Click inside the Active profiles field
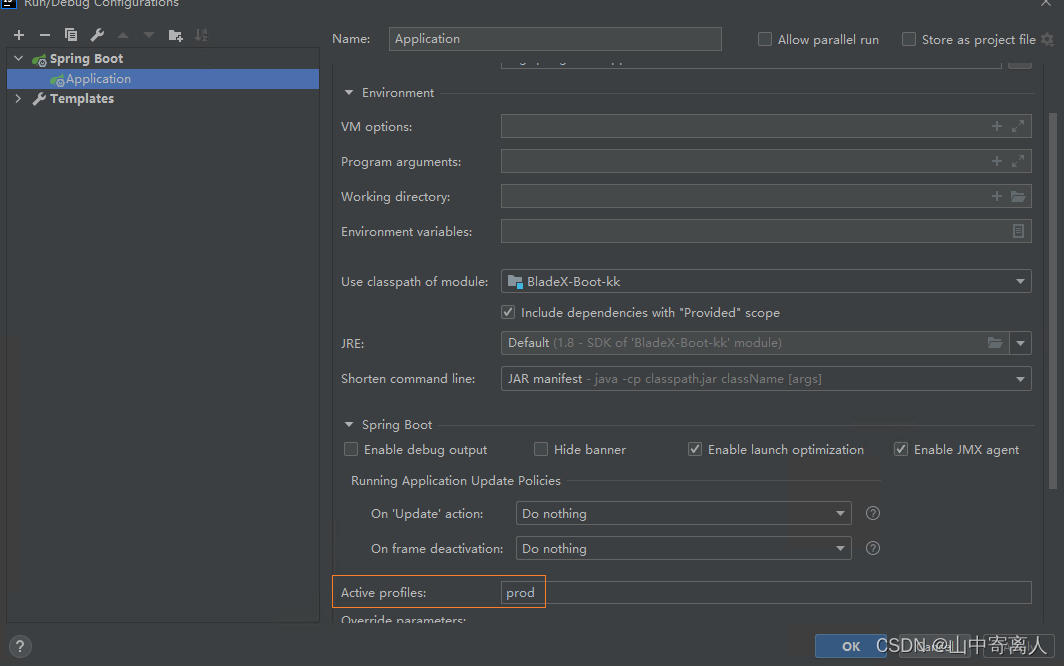The image size is (1064, 666). (700, 591)
